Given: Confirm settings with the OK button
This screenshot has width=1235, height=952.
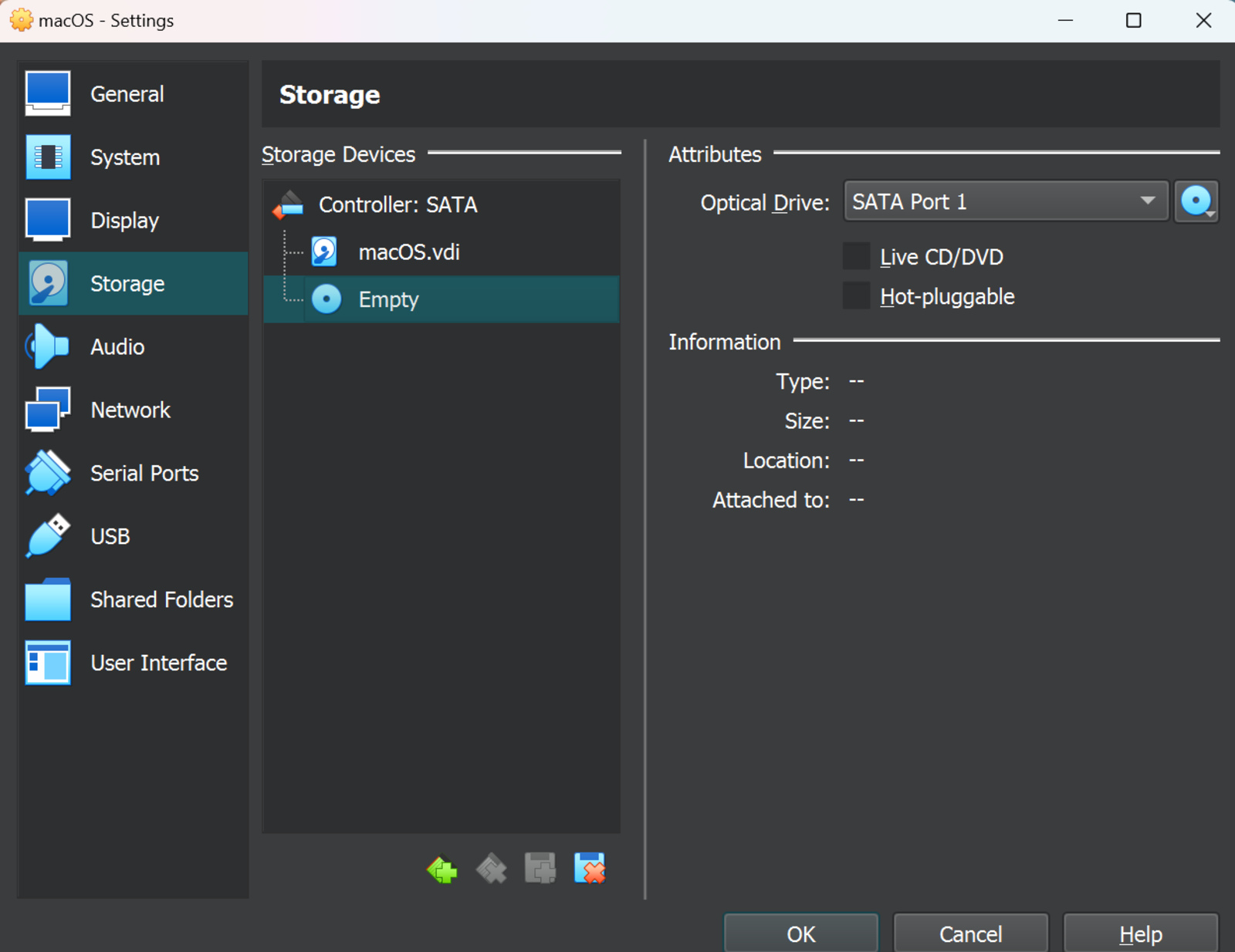Looking at the screenshot, I should (x=800, y=933).
